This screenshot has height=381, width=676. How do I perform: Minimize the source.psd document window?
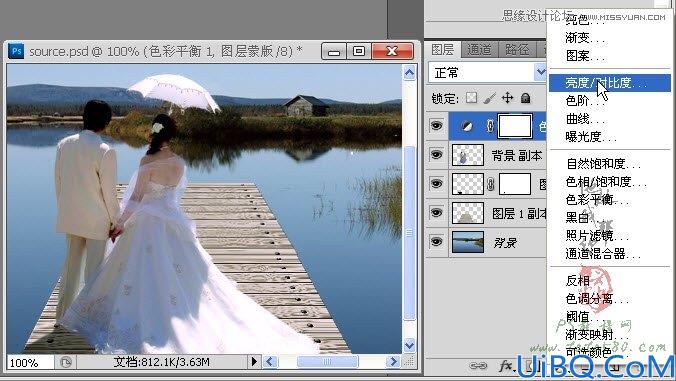point(333,51)
